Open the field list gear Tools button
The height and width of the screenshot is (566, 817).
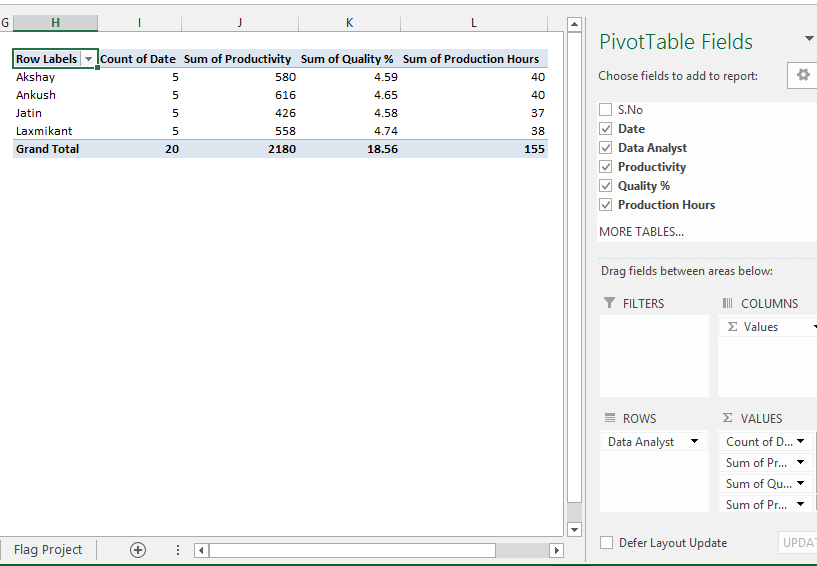[803, 75]
